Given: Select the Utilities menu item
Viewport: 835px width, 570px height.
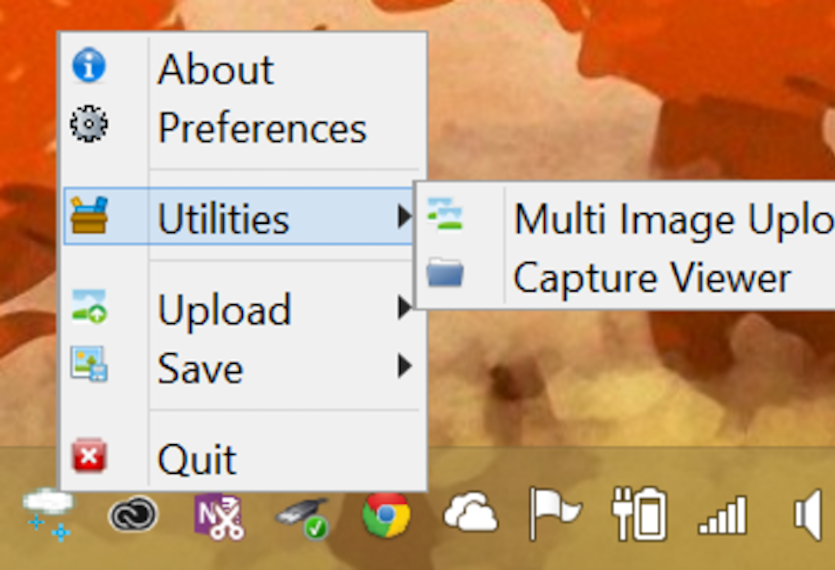Looking at the screenshot, I should [x=239, y=216].
